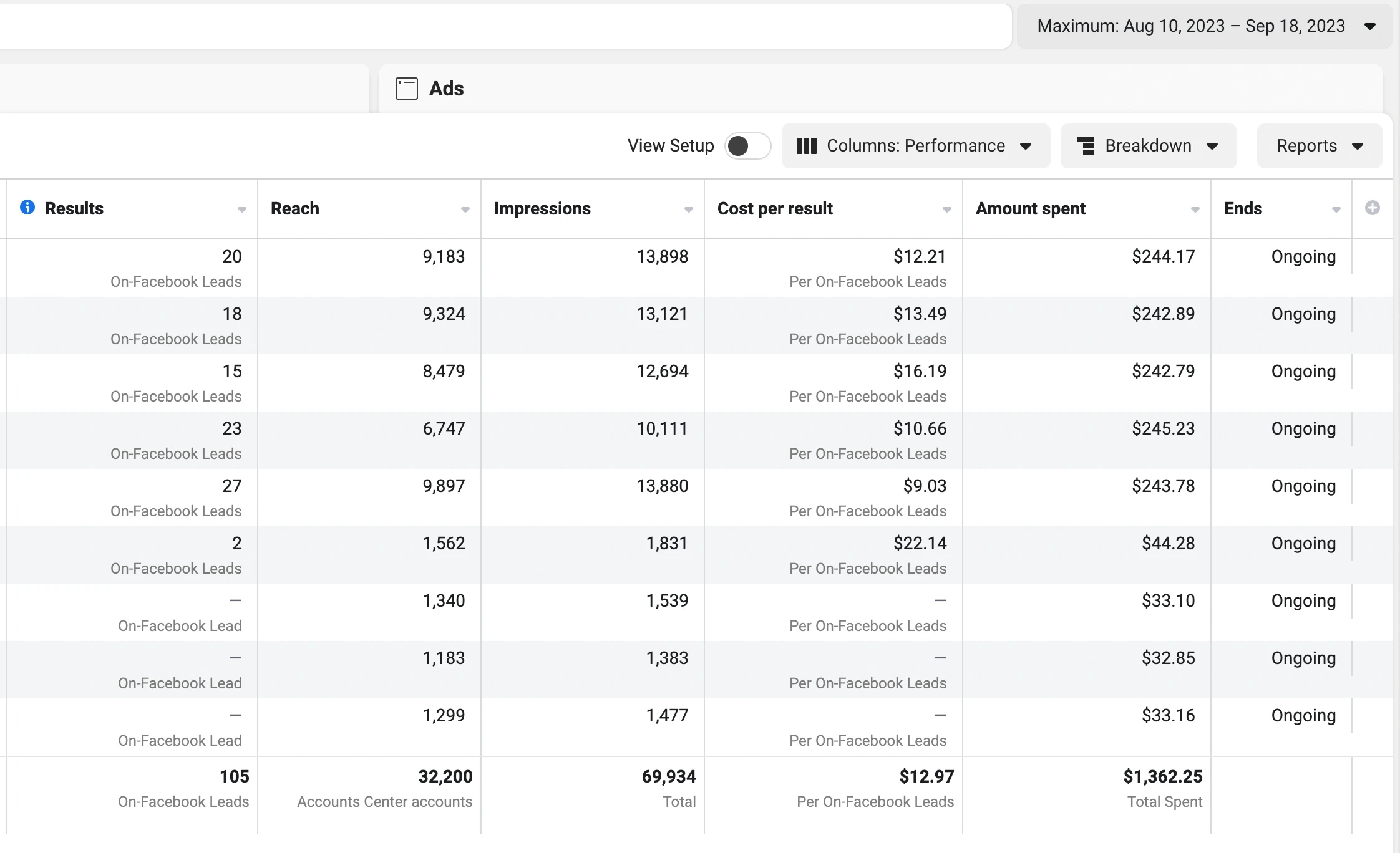
Task: Open Cost per result column arrow
Action: (x=947, y=210)
